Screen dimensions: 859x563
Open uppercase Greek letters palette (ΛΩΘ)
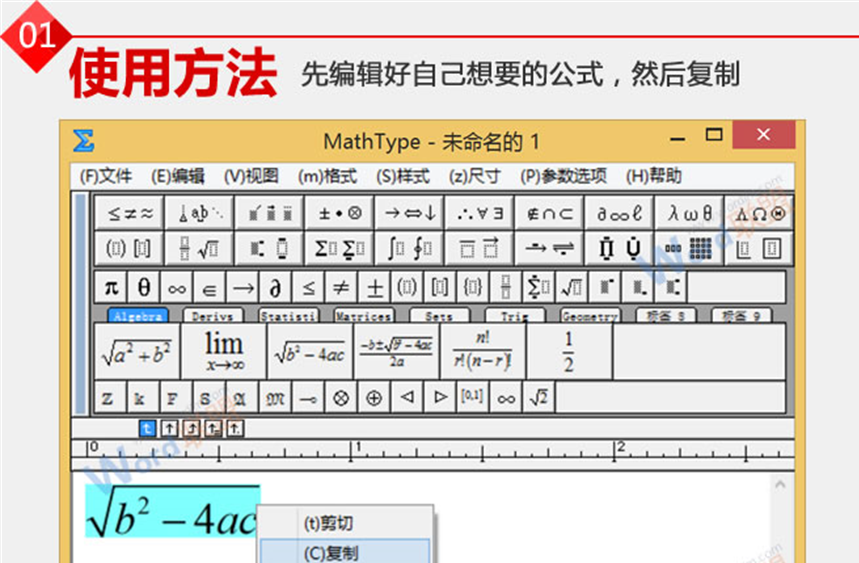click(x=759, y=212)
